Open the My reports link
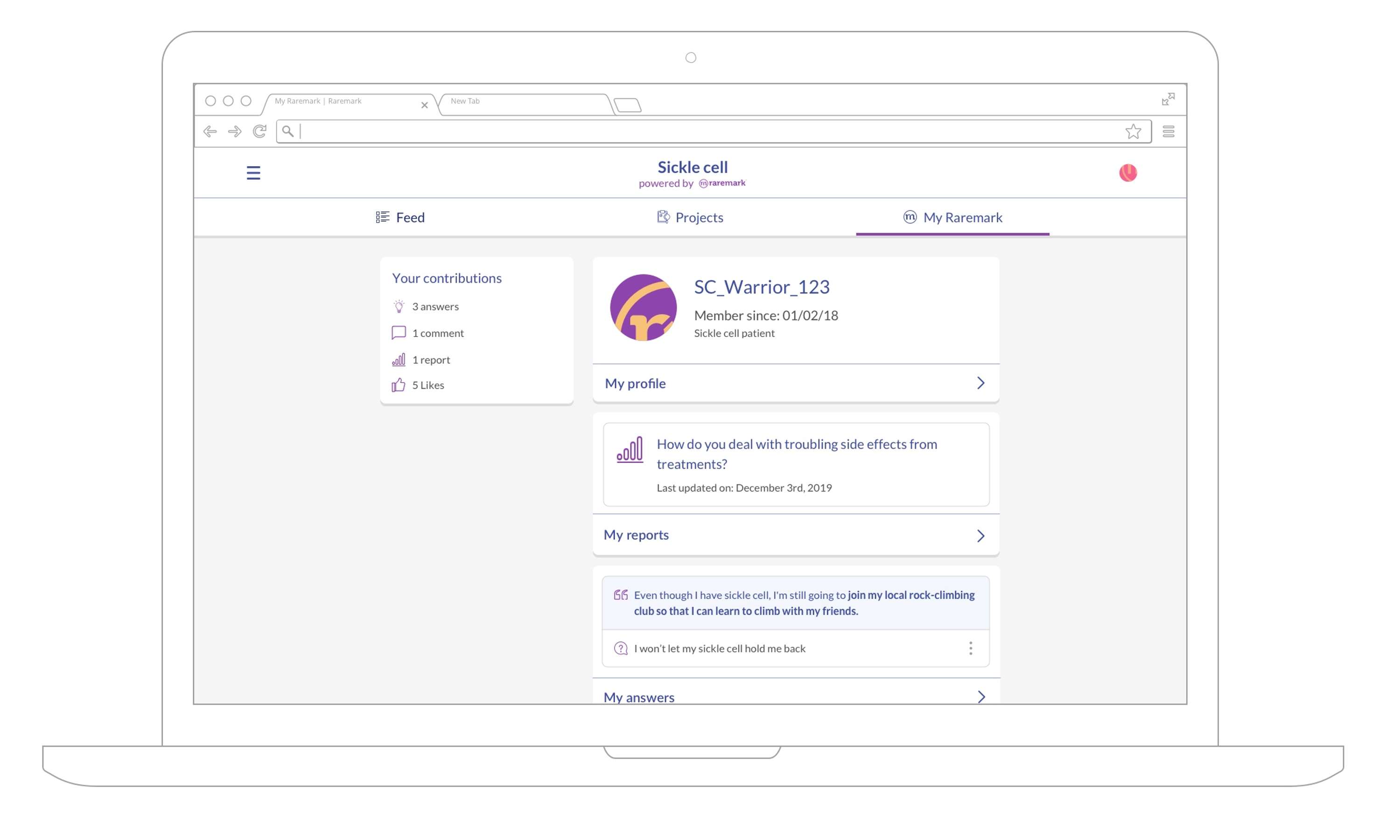The height and width of the screenshot is (840, 1400). tap(636, 535)
